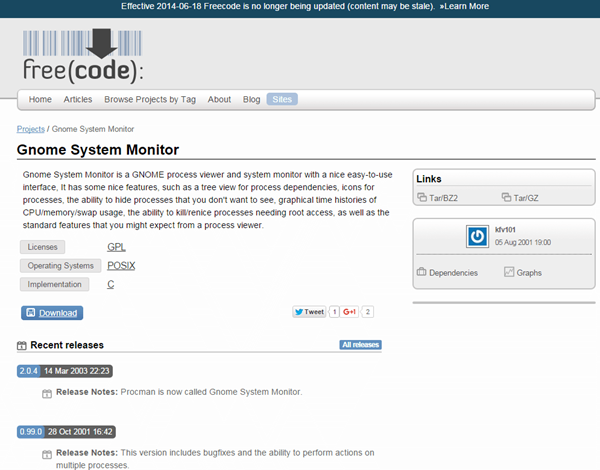Click the Implementation label
Viewport: 600px width, 470px height.
[x=54, y=284]
